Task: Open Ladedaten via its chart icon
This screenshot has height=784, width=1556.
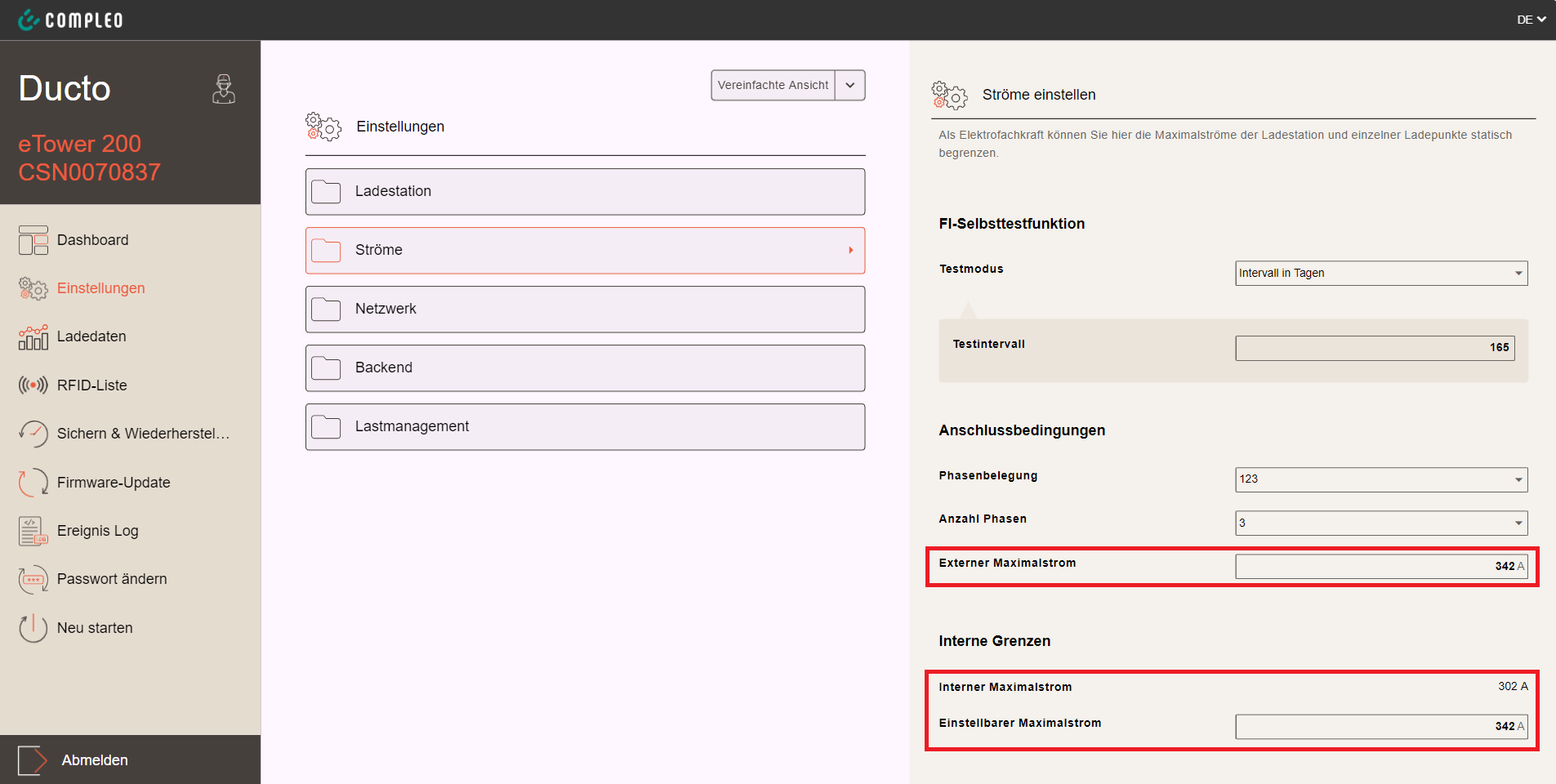Action: [33, 337]
